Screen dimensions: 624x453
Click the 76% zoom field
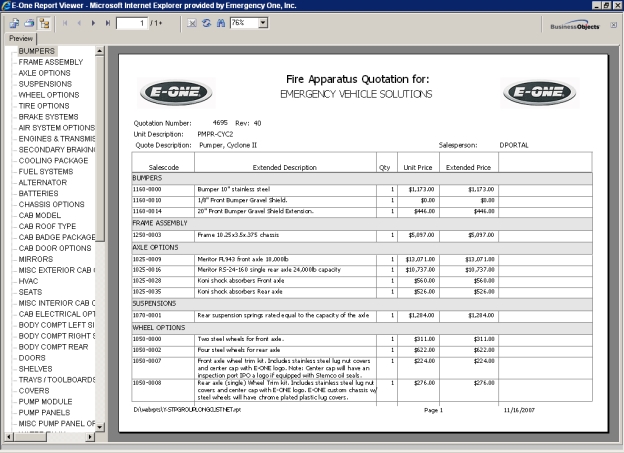tap(244, 23)
